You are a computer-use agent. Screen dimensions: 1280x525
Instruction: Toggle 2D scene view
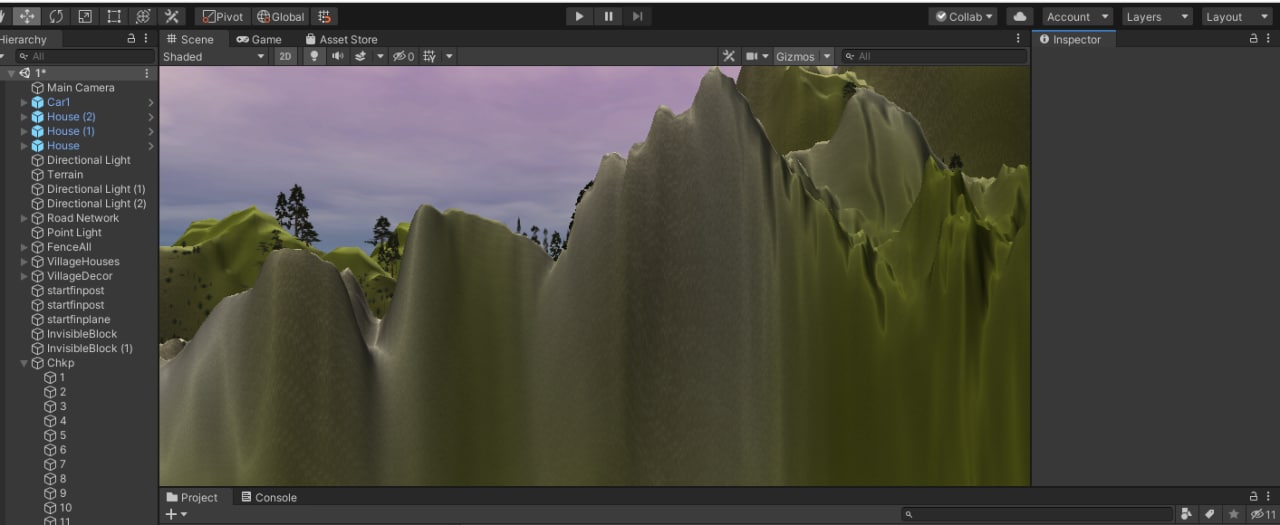(285, 56)
